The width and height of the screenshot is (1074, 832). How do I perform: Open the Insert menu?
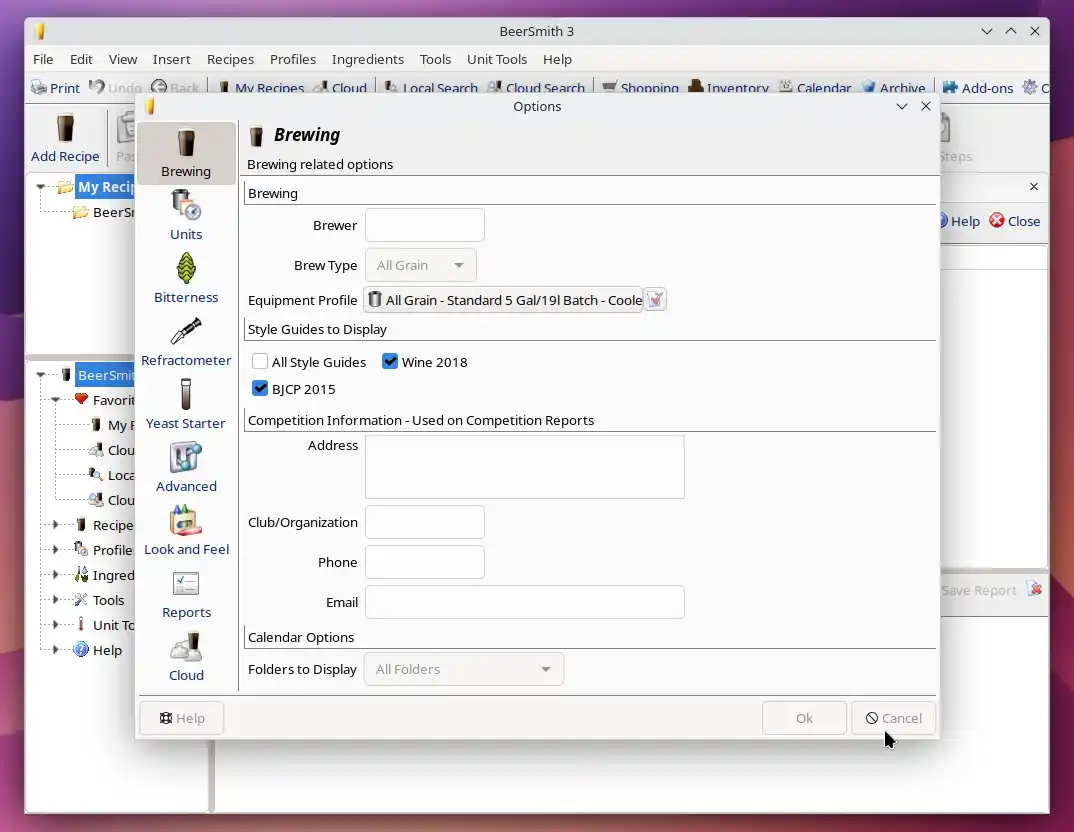tap(171, 60)
